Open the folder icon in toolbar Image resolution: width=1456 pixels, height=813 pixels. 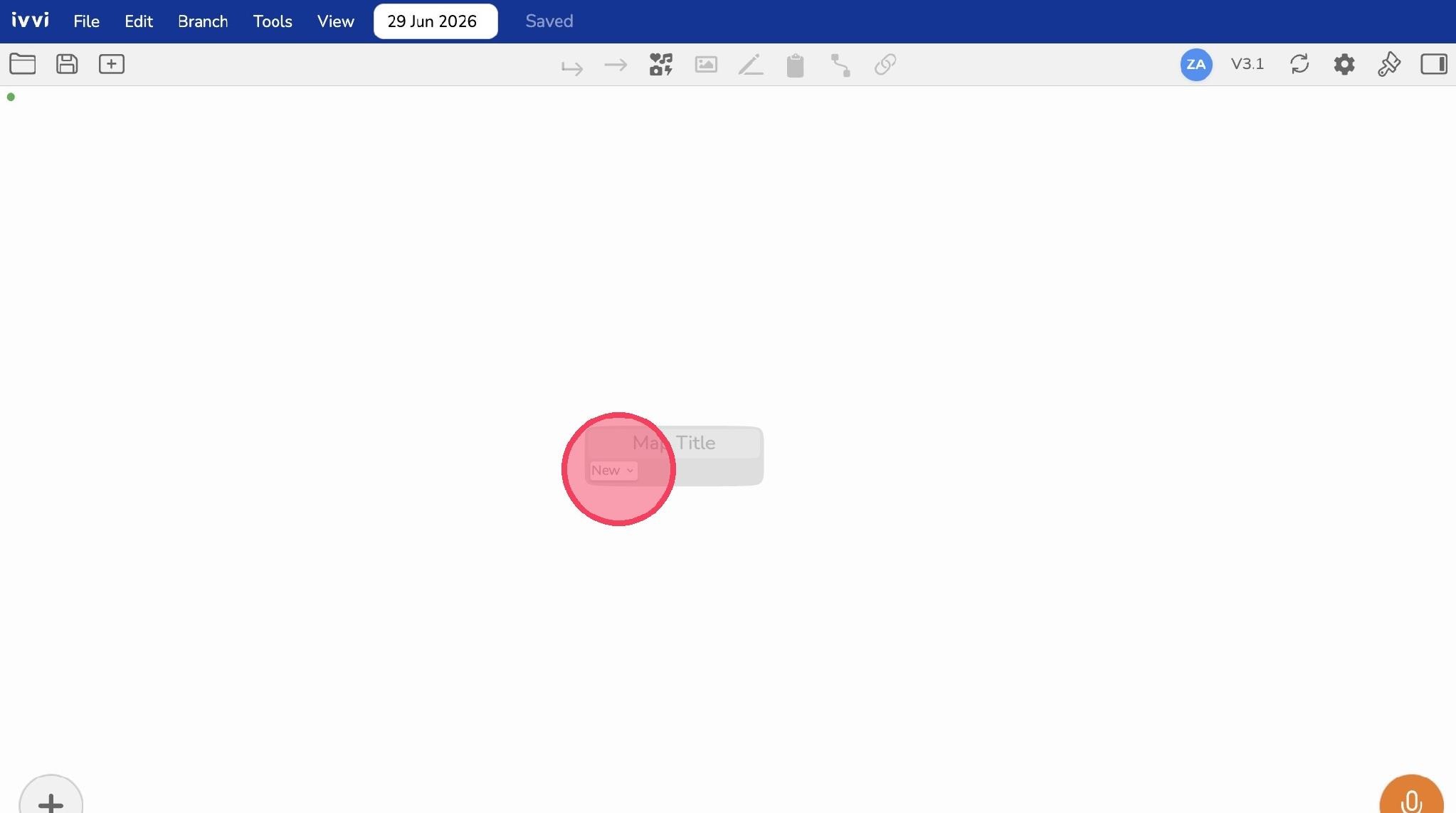click(x=23, y=64)
